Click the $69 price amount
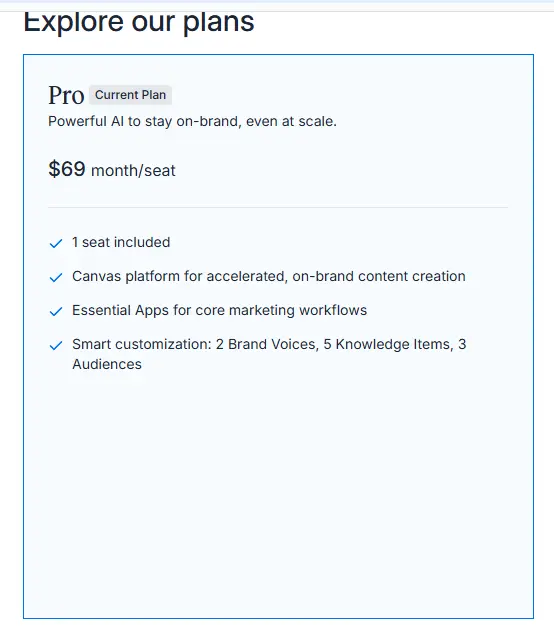 pyautogui.click(x=67, y=169)
